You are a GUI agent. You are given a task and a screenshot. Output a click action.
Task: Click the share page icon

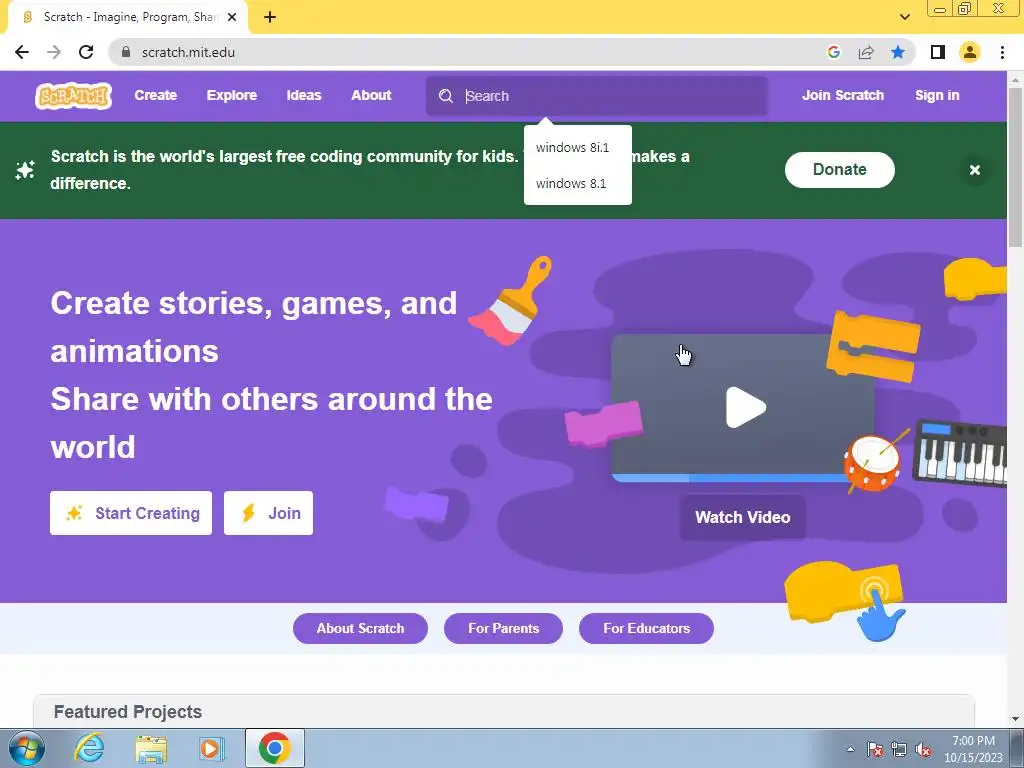pos(866,52)
